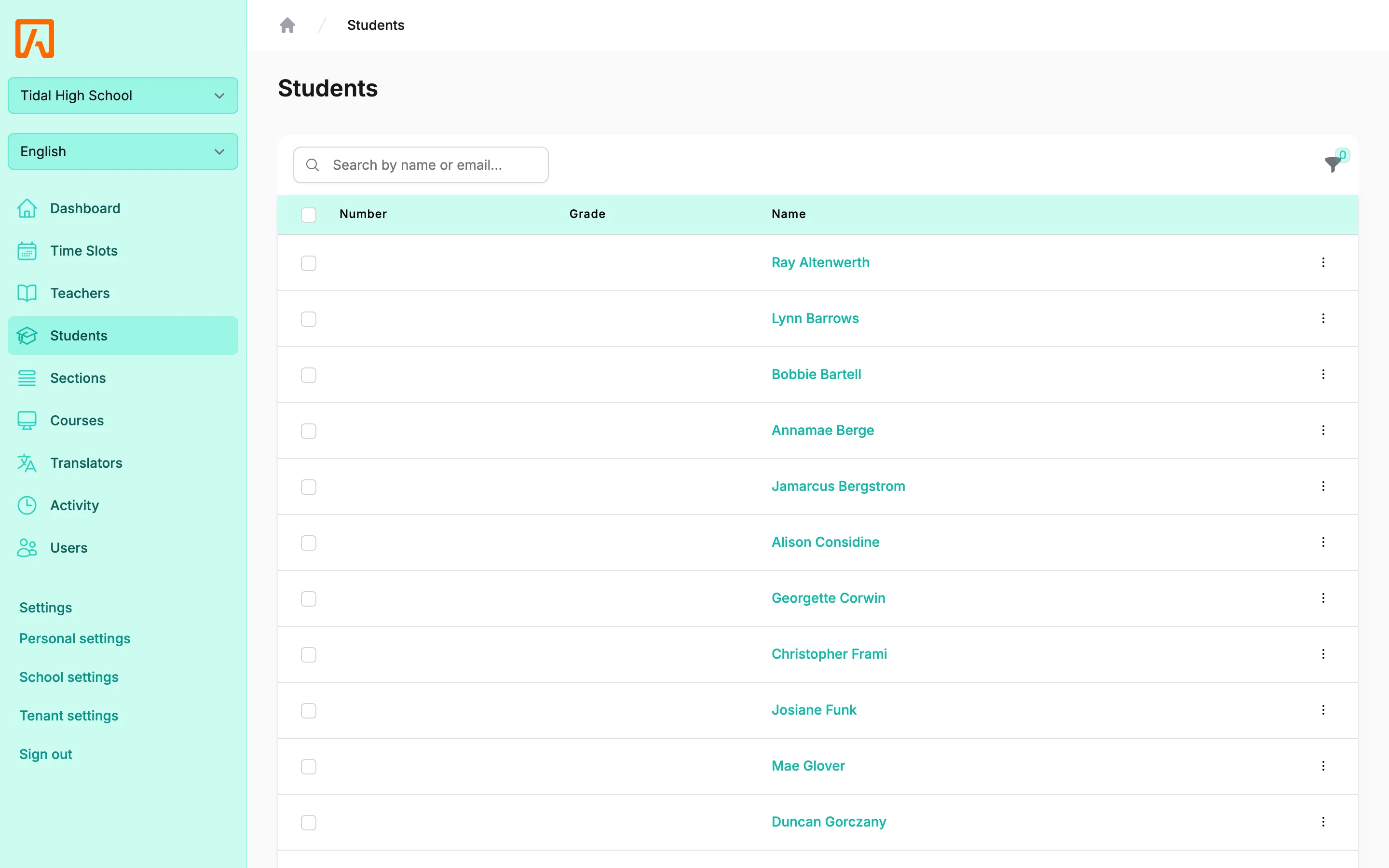Open the Tidal High School dropdown
The width and height of the screenshot is (1389, 868).
[123, 95]
